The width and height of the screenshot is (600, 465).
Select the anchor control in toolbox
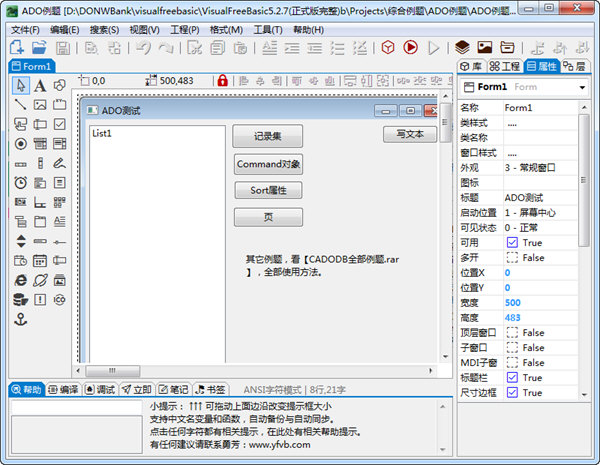[21, 319]
